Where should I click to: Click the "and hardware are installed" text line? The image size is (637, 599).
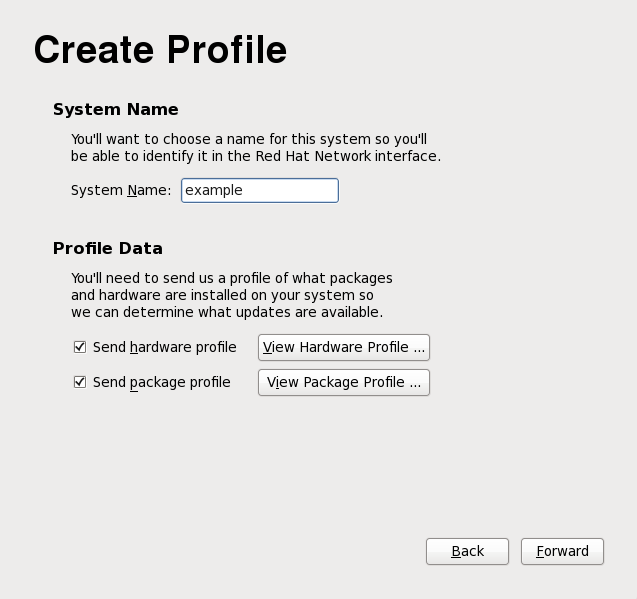221,295
